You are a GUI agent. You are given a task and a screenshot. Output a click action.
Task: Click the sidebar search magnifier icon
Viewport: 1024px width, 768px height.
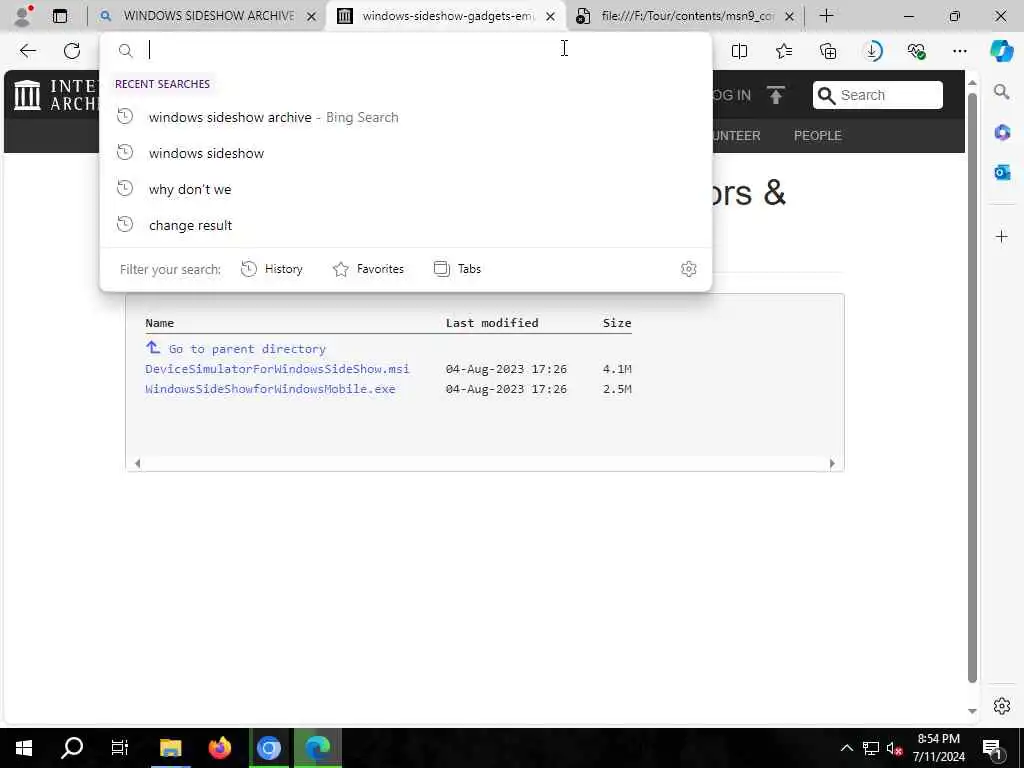[x=1002, y=92]
